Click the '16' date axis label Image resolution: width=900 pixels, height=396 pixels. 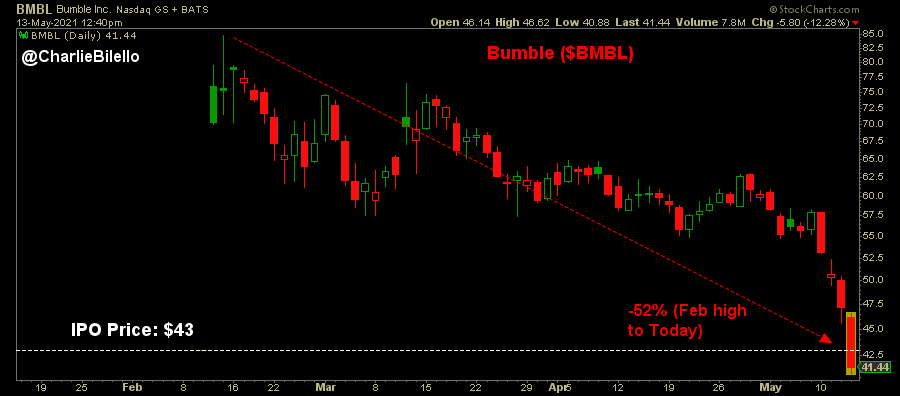[233, 387]
